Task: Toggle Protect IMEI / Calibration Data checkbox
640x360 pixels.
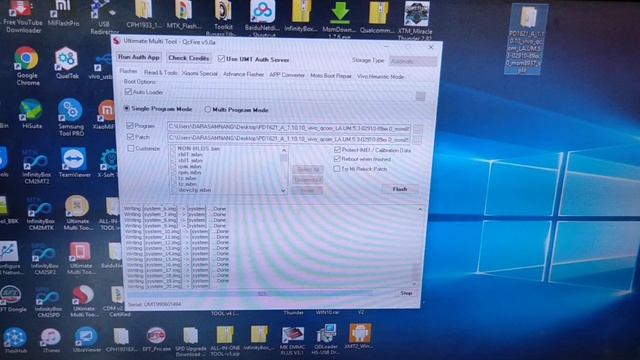Action: pyautogui.click(x=337, y=150)
